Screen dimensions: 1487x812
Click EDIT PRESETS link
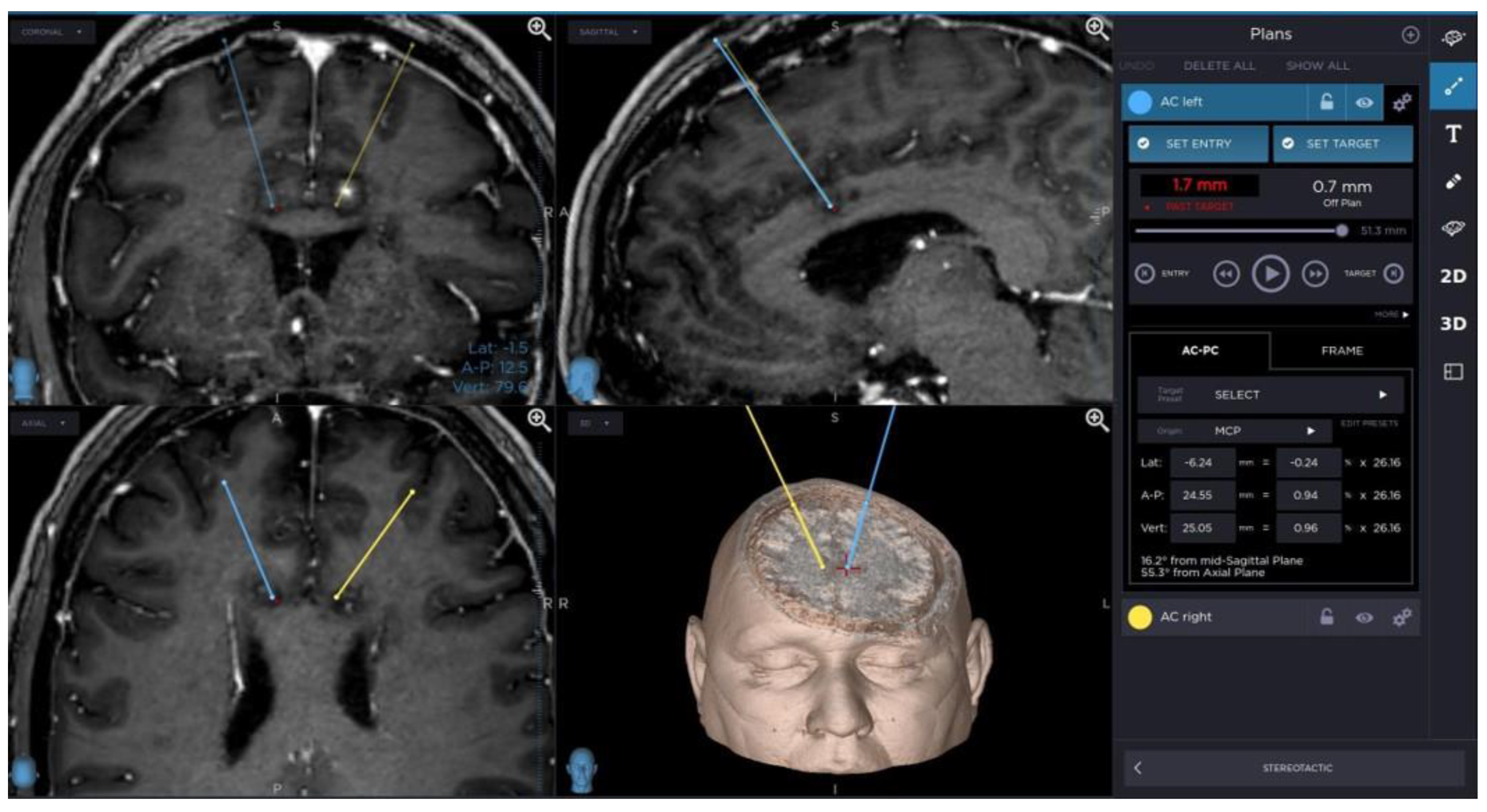[x=1369, y=424]
